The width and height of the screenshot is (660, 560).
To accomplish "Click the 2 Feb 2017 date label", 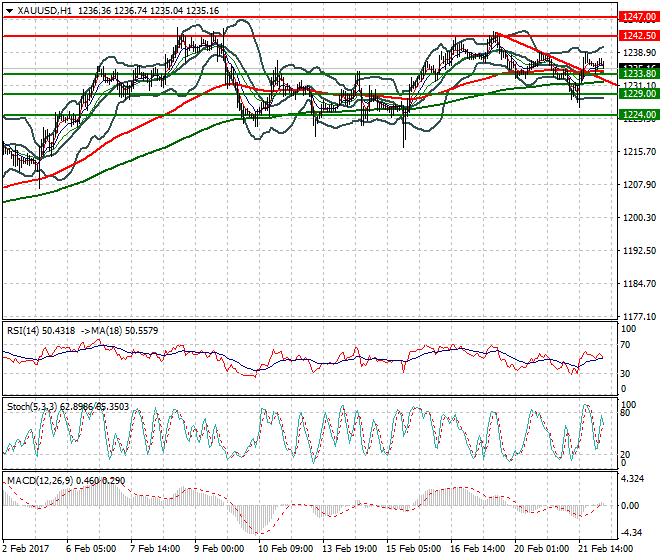I will tap(26, 549).
